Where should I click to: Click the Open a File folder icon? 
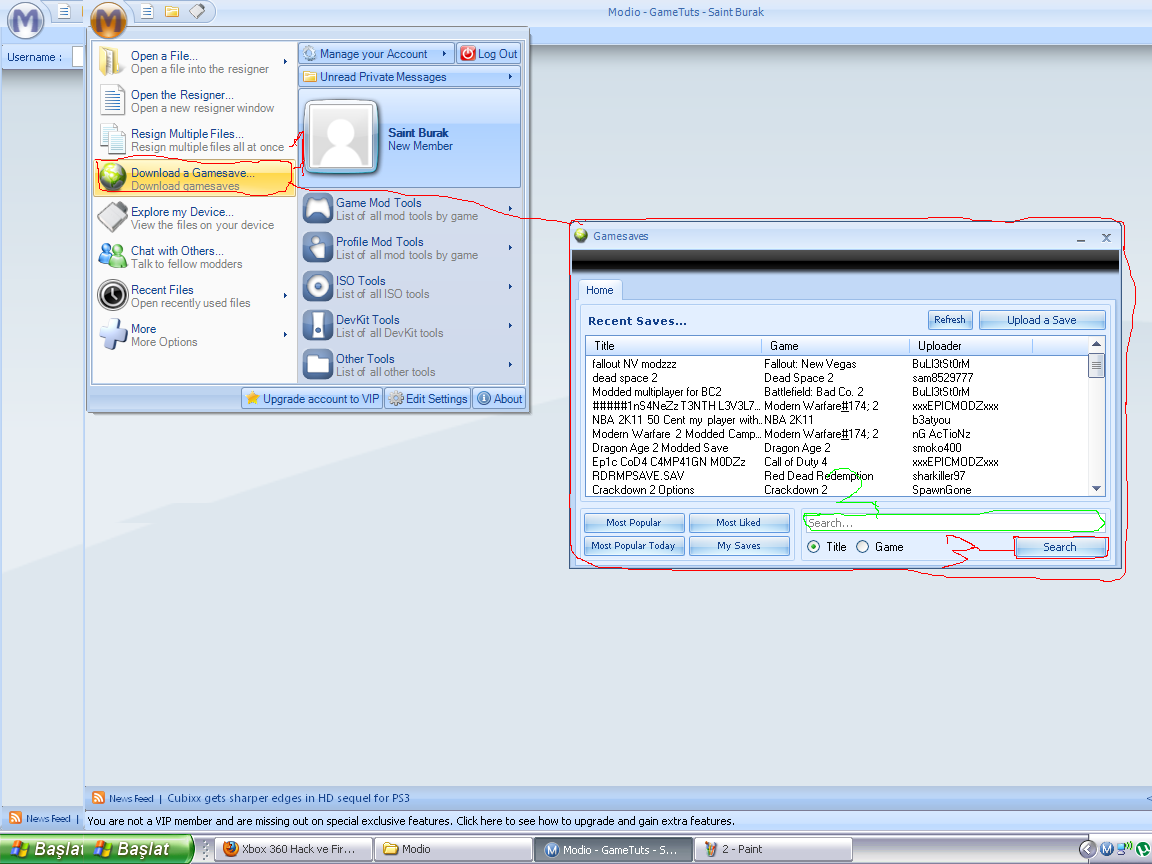[112, 62]
